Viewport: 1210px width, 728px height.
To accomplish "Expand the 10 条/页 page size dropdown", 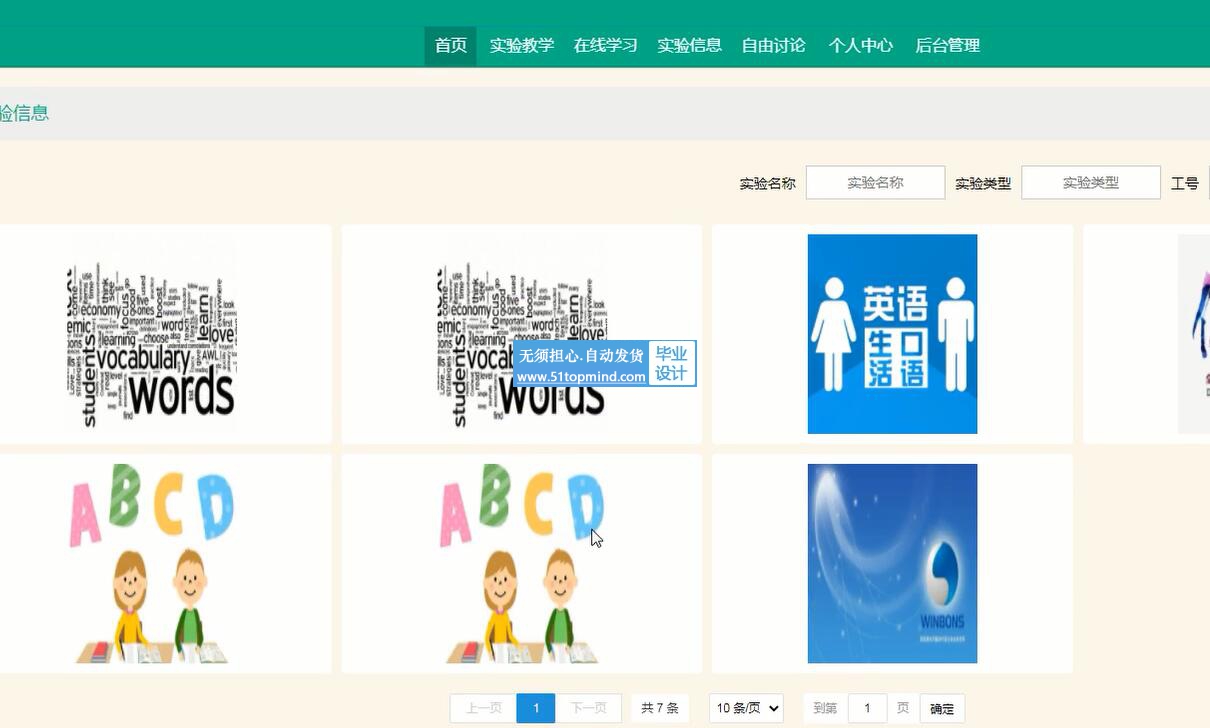I will click(745, 708).
